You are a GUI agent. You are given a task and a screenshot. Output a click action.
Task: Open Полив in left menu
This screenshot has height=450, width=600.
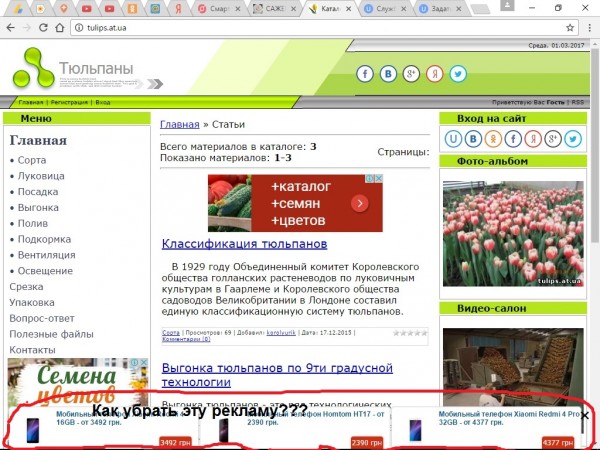(x=33, y=223)
